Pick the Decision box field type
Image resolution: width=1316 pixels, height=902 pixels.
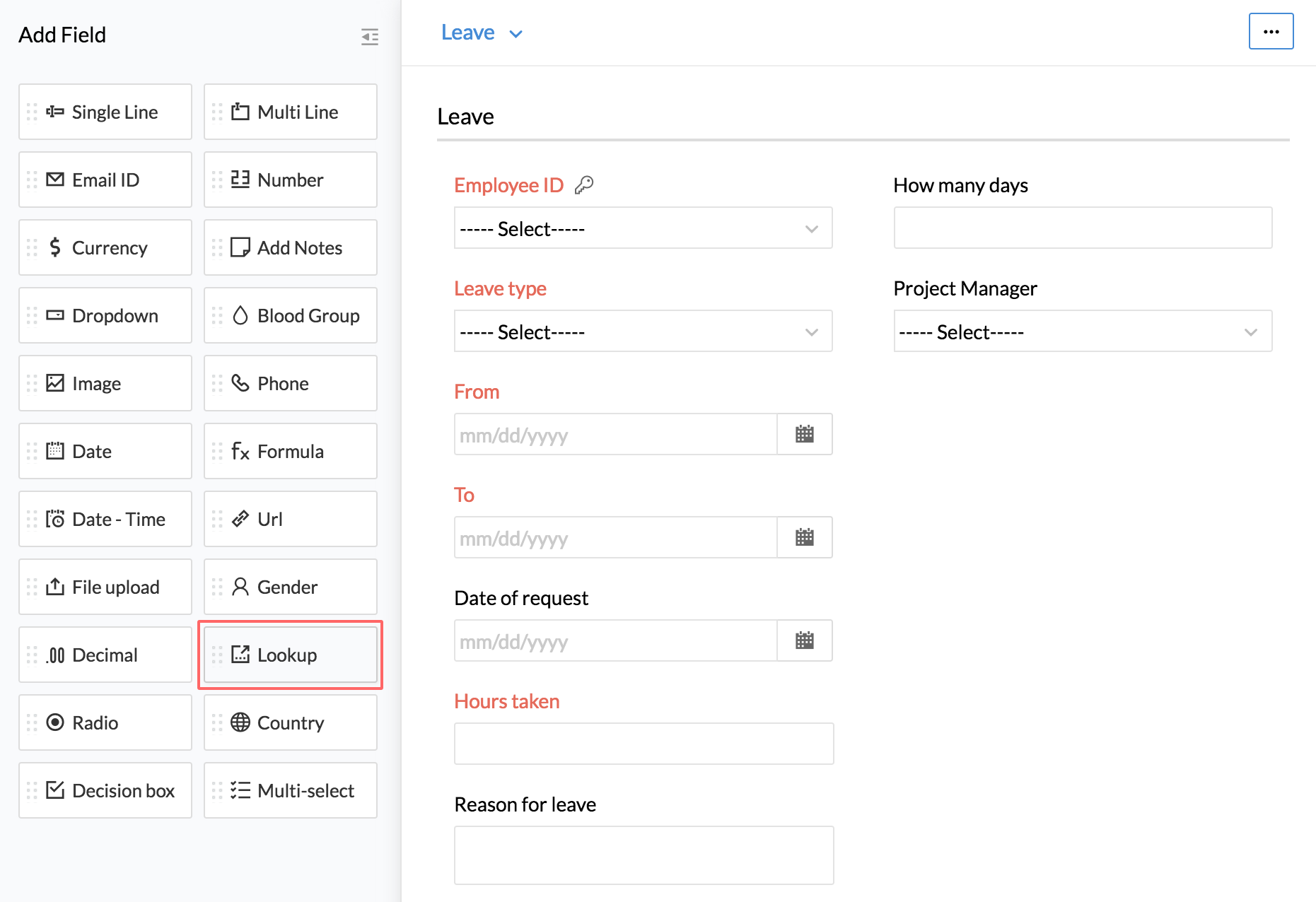[x=105, y=790]
